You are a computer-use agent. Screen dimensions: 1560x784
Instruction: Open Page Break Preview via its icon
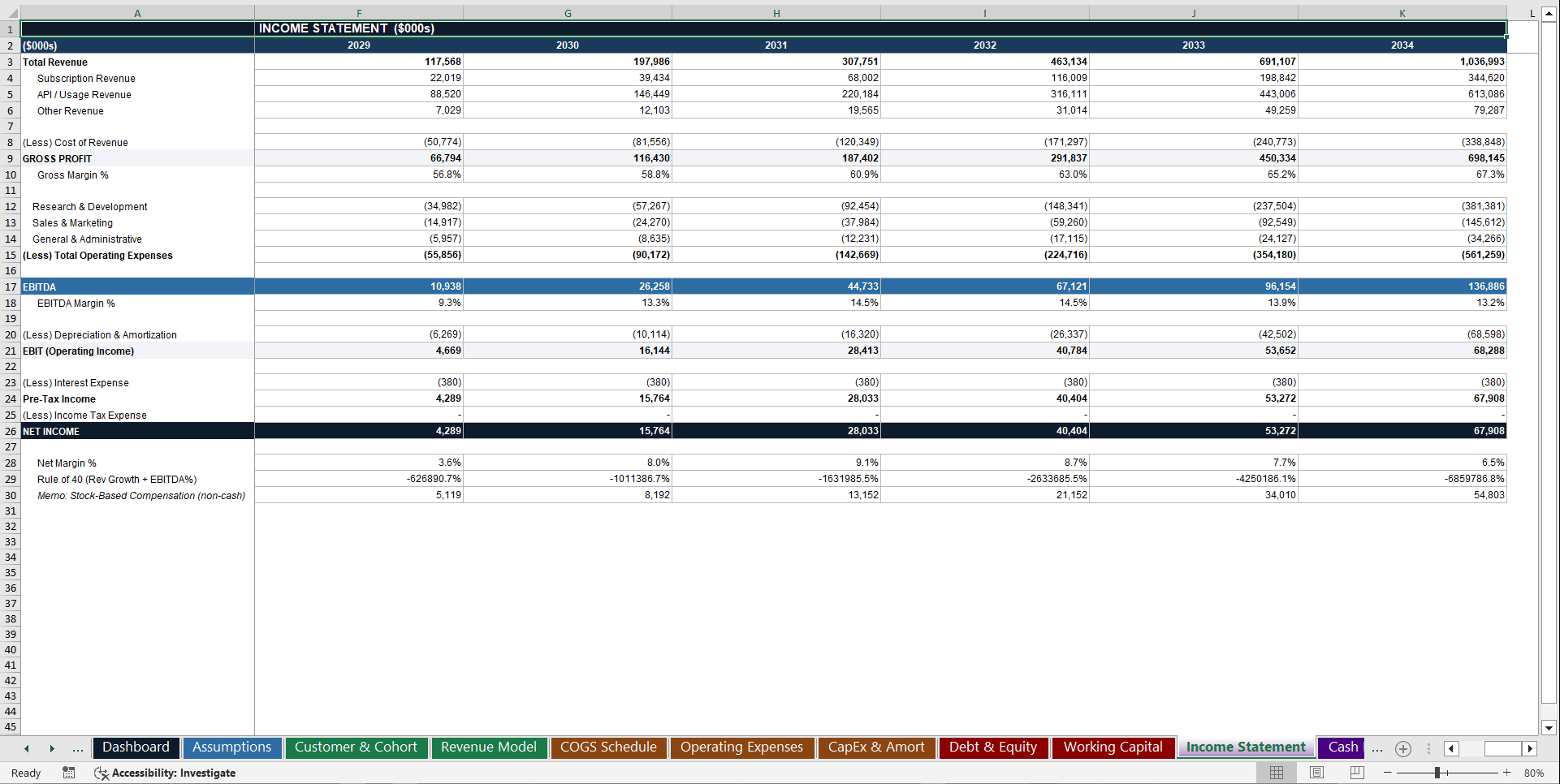(1355, 772)
